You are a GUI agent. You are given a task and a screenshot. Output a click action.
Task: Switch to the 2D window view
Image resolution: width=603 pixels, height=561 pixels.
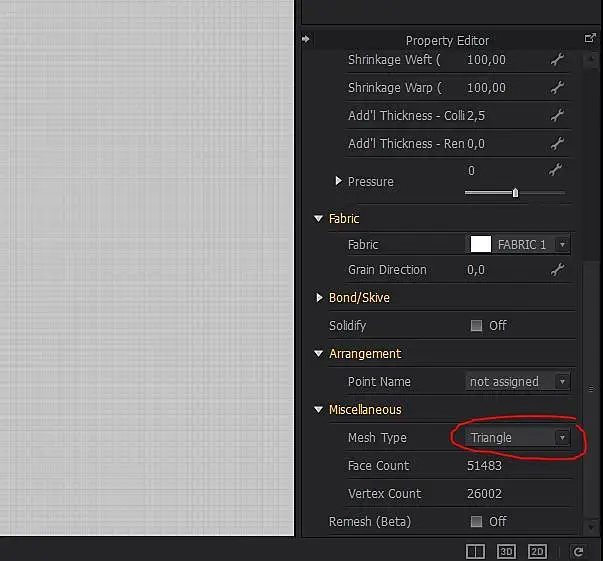coord(537,551)
